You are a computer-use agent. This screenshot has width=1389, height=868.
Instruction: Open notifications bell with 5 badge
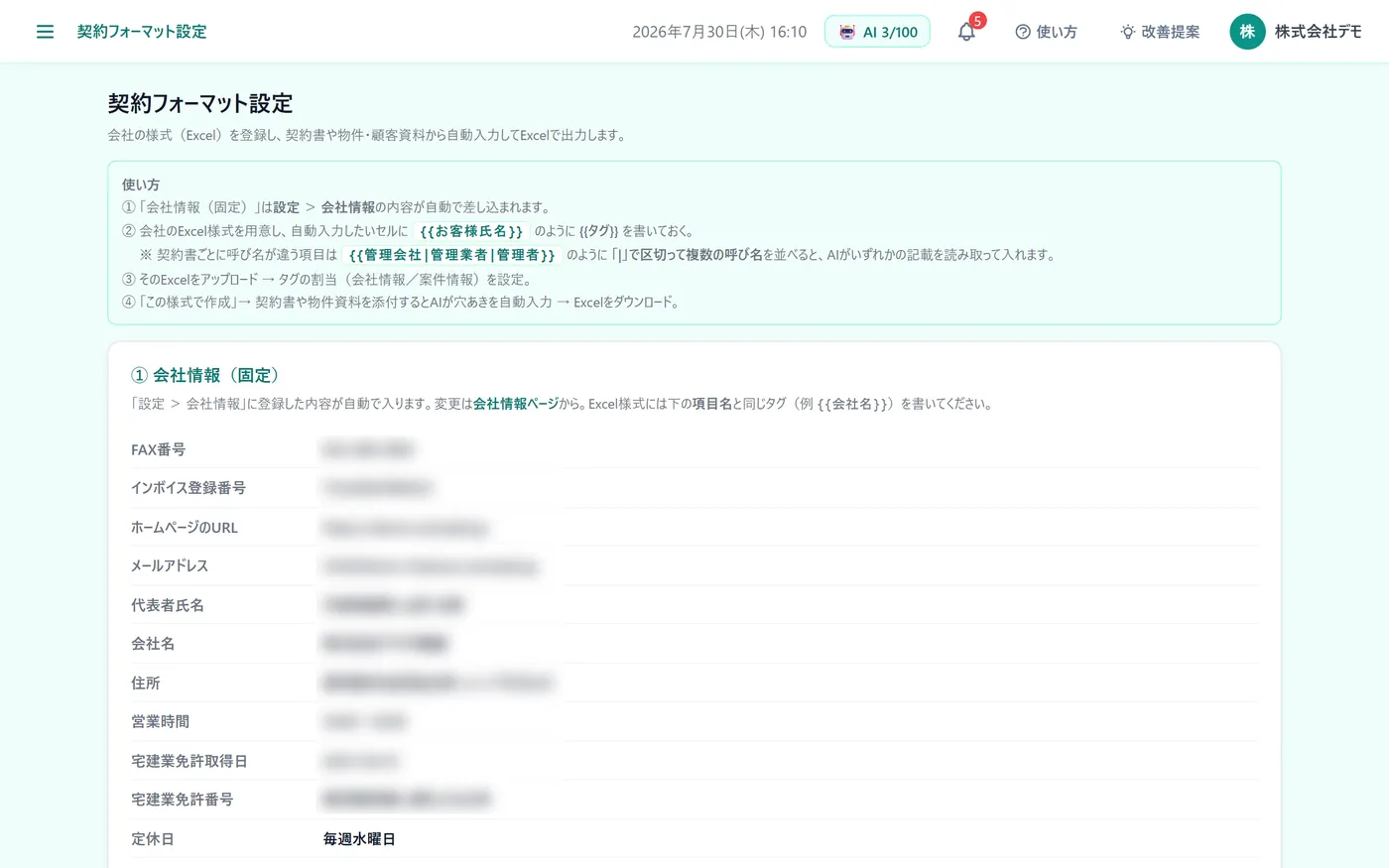pyautogui.click(x=967, y=32)
